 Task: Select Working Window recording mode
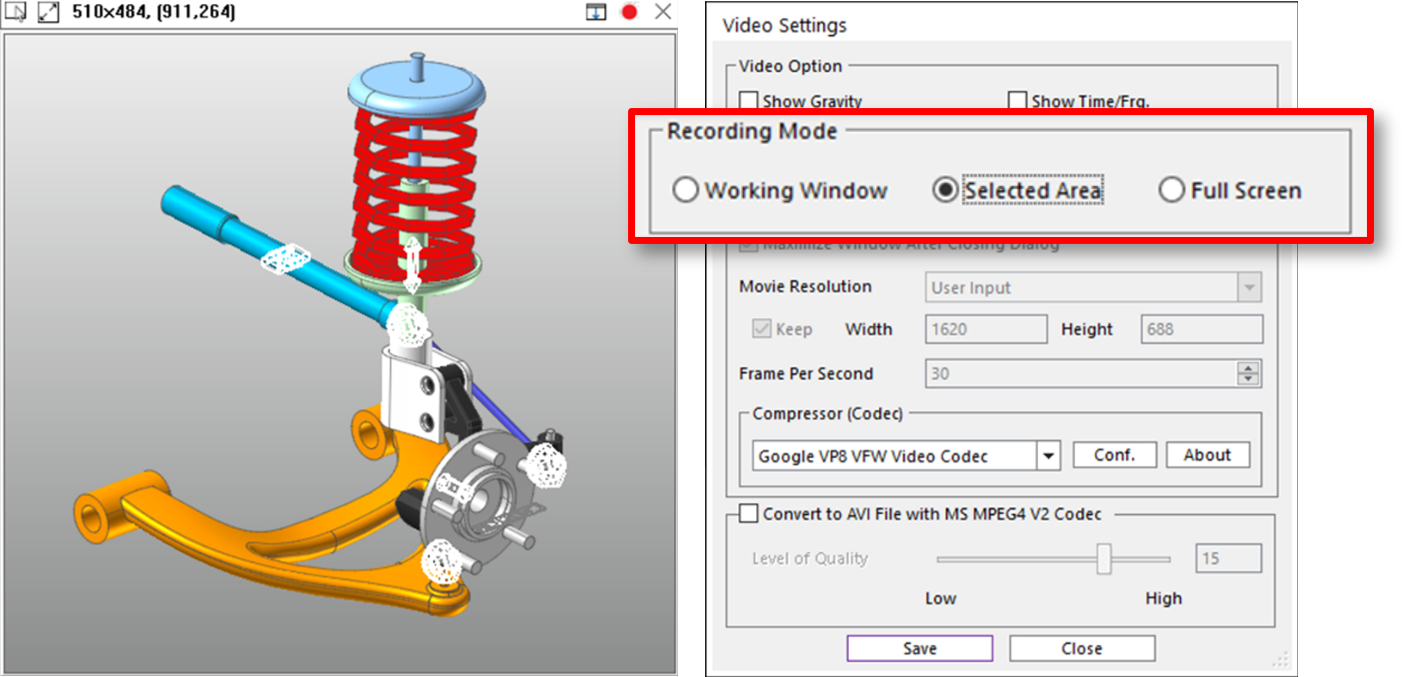pos(685,190)
